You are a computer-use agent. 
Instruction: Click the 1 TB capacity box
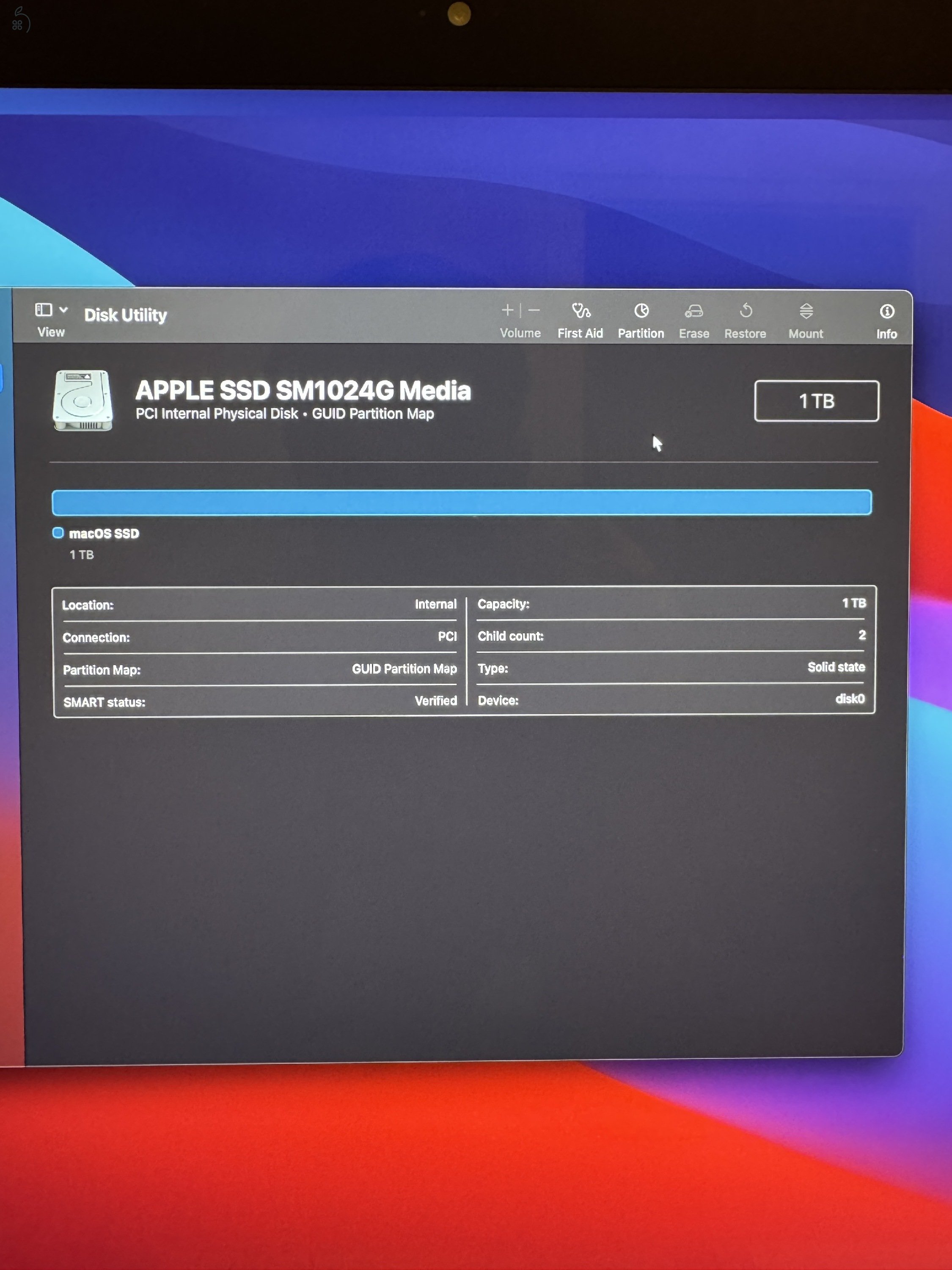tap(817, 401)
